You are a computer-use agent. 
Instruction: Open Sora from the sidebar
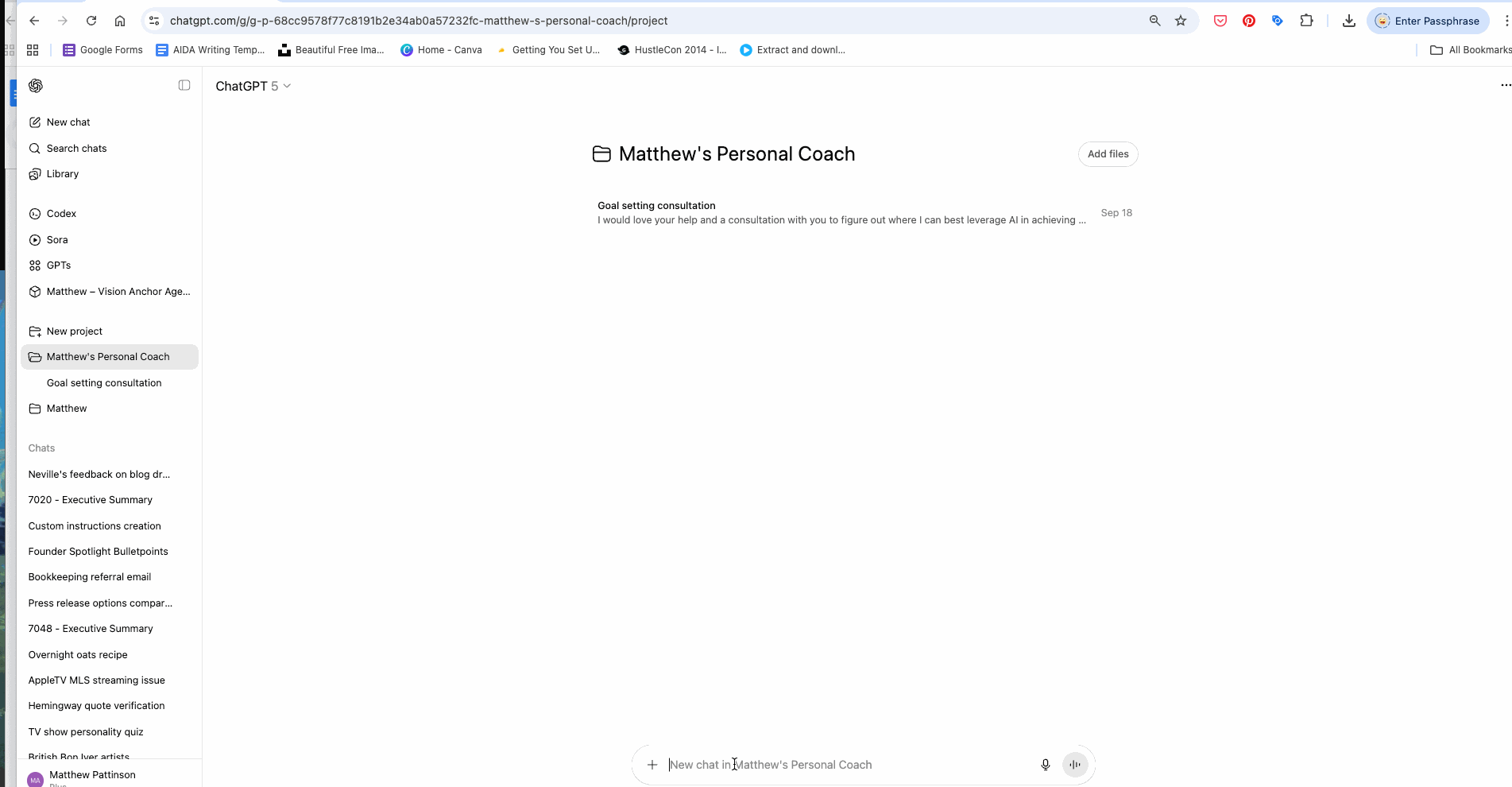point(110,240)
